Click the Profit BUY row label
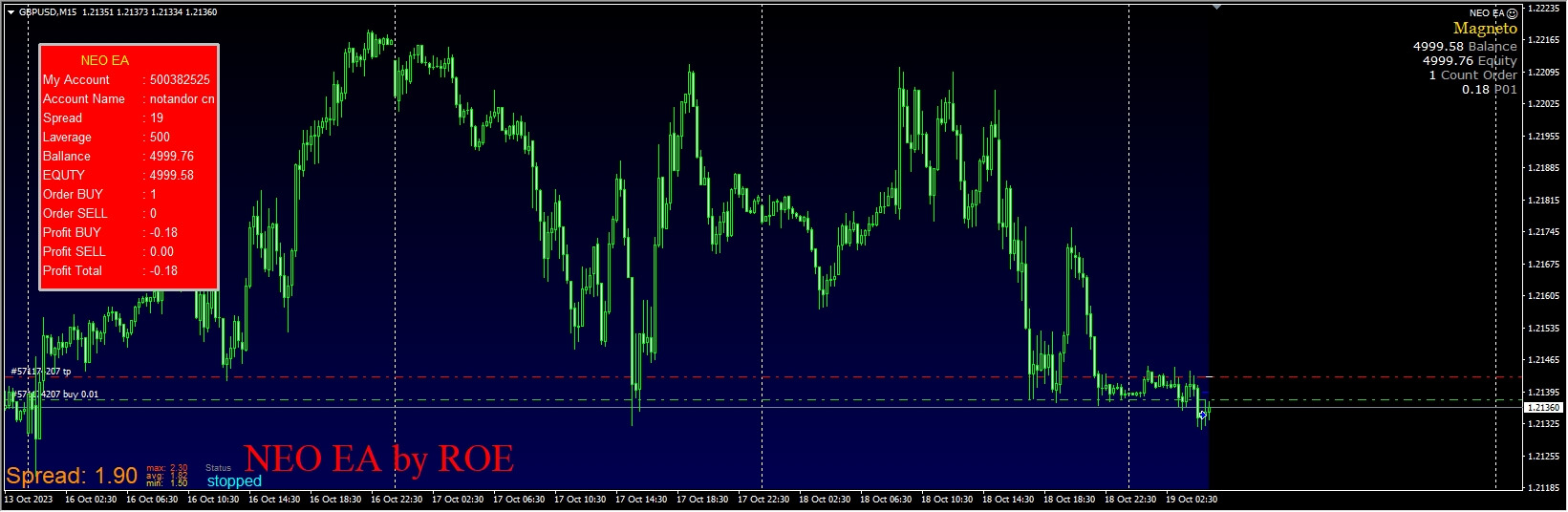The height and width of the screenshot is (512, 1568). [x=72, y=232]
